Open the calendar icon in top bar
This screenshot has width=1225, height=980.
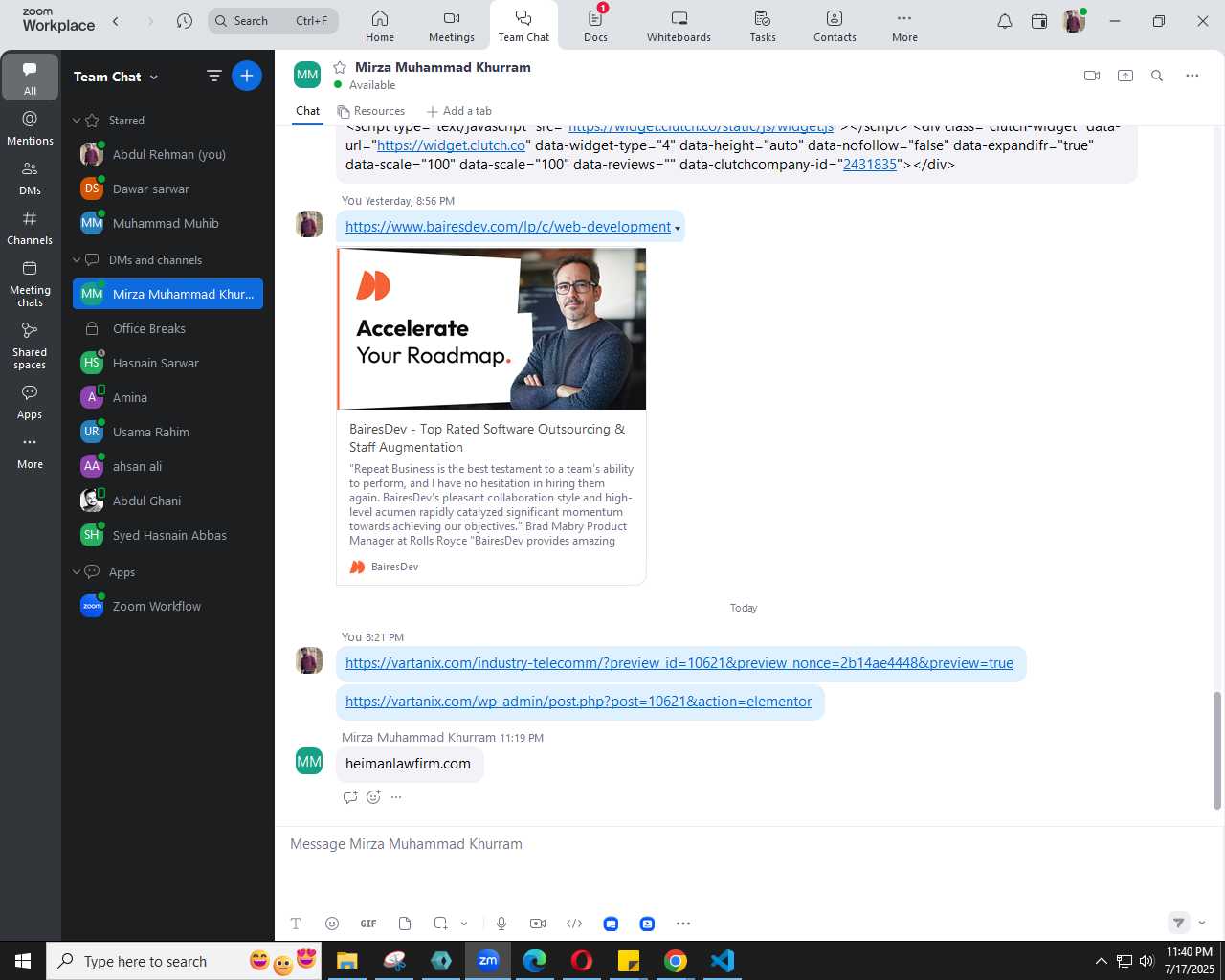tap(1039, 21)
